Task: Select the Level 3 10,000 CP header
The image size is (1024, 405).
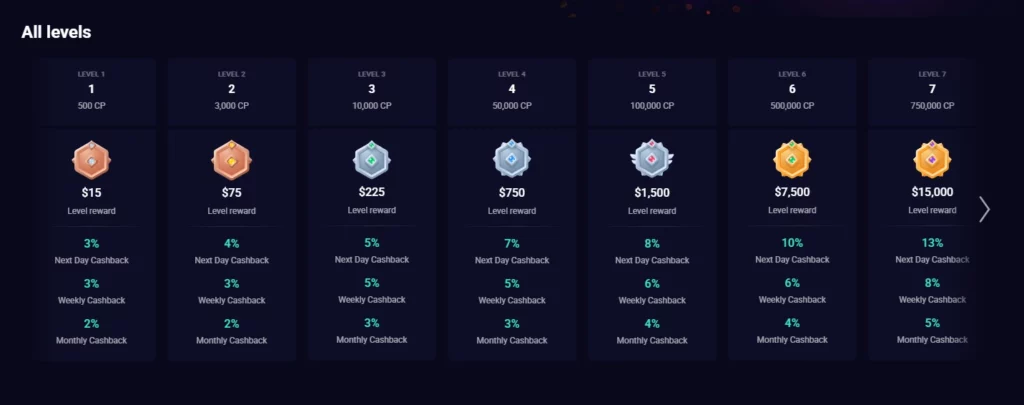Action: pos(372,90)
